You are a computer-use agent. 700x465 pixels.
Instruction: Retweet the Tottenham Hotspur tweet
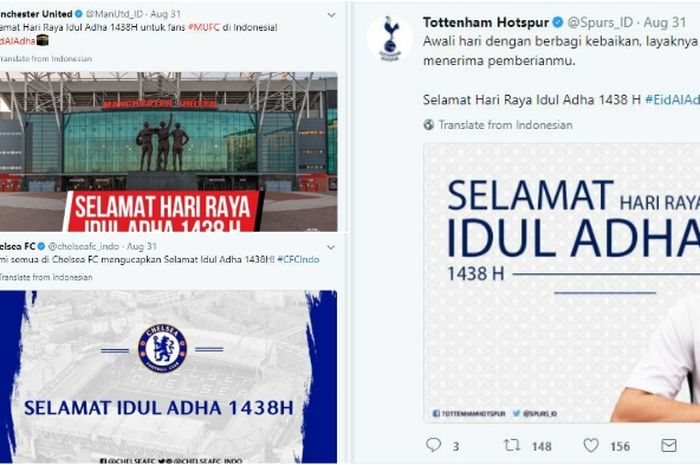512,445
